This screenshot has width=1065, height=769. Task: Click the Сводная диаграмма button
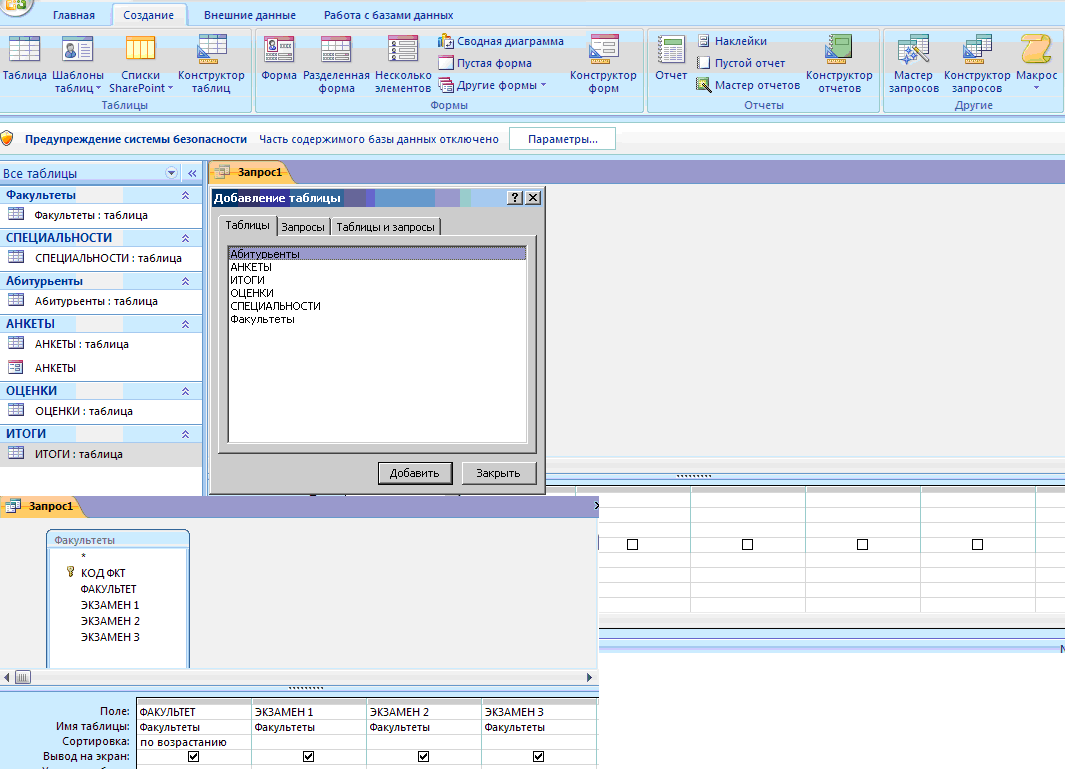point(501,41)
